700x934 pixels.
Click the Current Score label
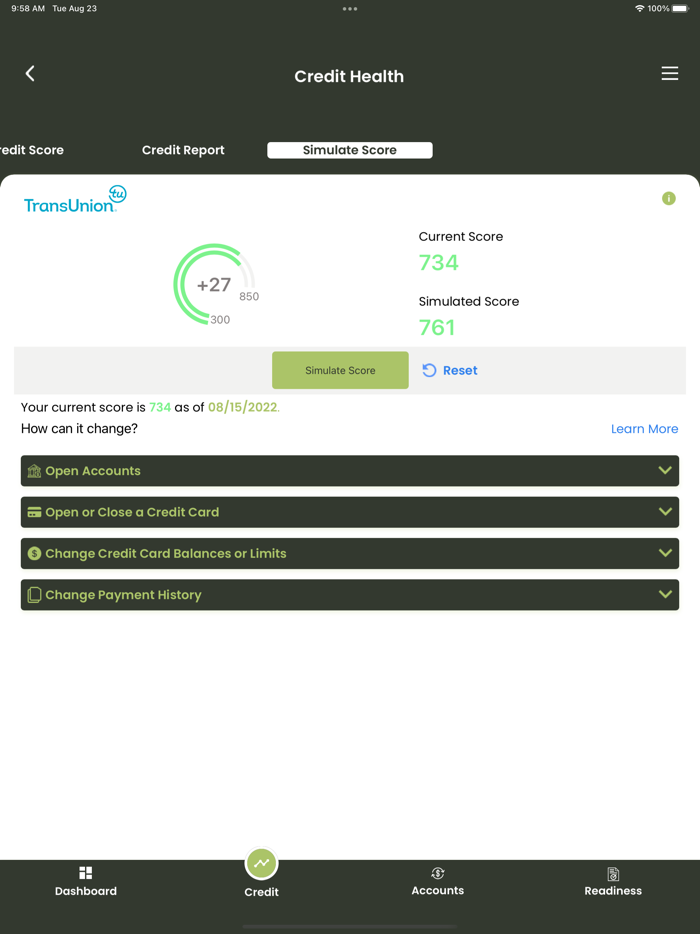point(461,236)
